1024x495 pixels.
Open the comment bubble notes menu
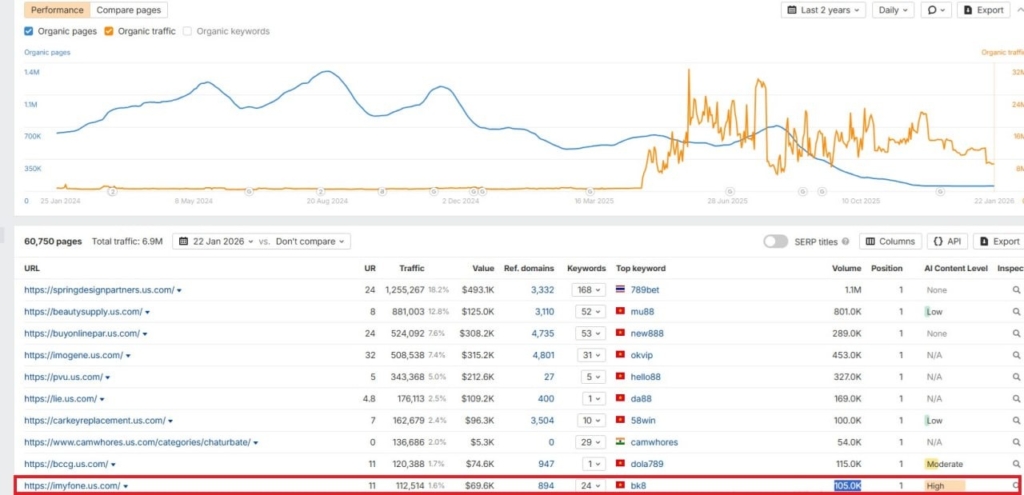(x=935, y=10)
